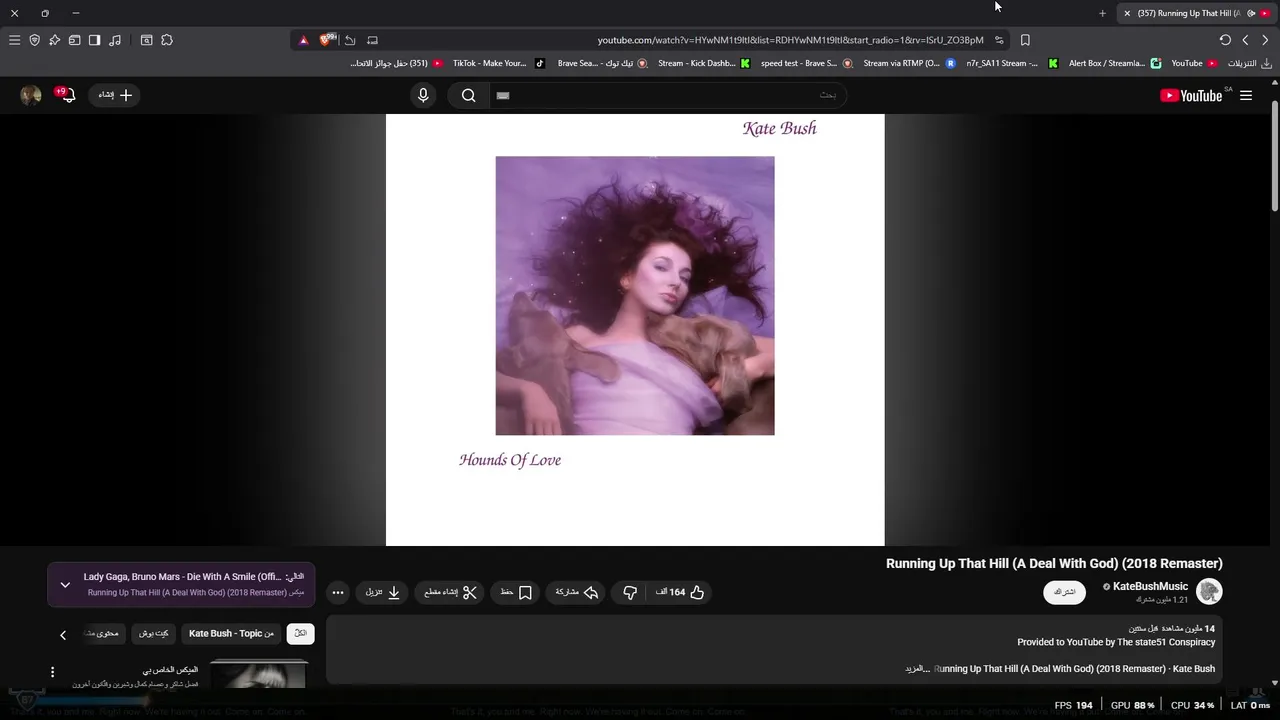
Task: Click the Brave Rewards triangle icon
Action: pyautogui.click(x=303, y=40)
